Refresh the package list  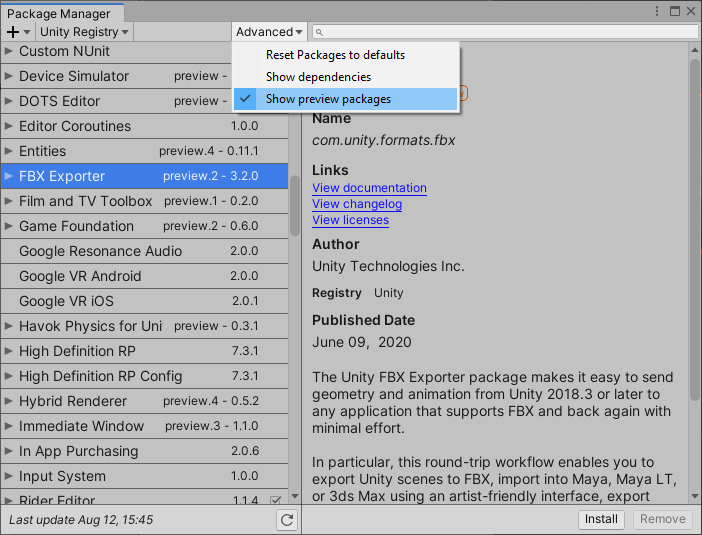(286, 520)
